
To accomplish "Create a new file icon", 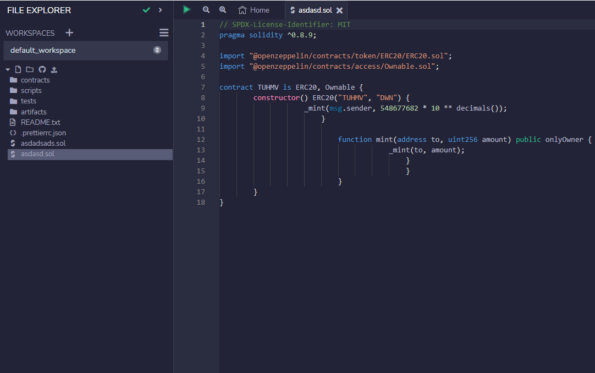I will pos(18,69).
